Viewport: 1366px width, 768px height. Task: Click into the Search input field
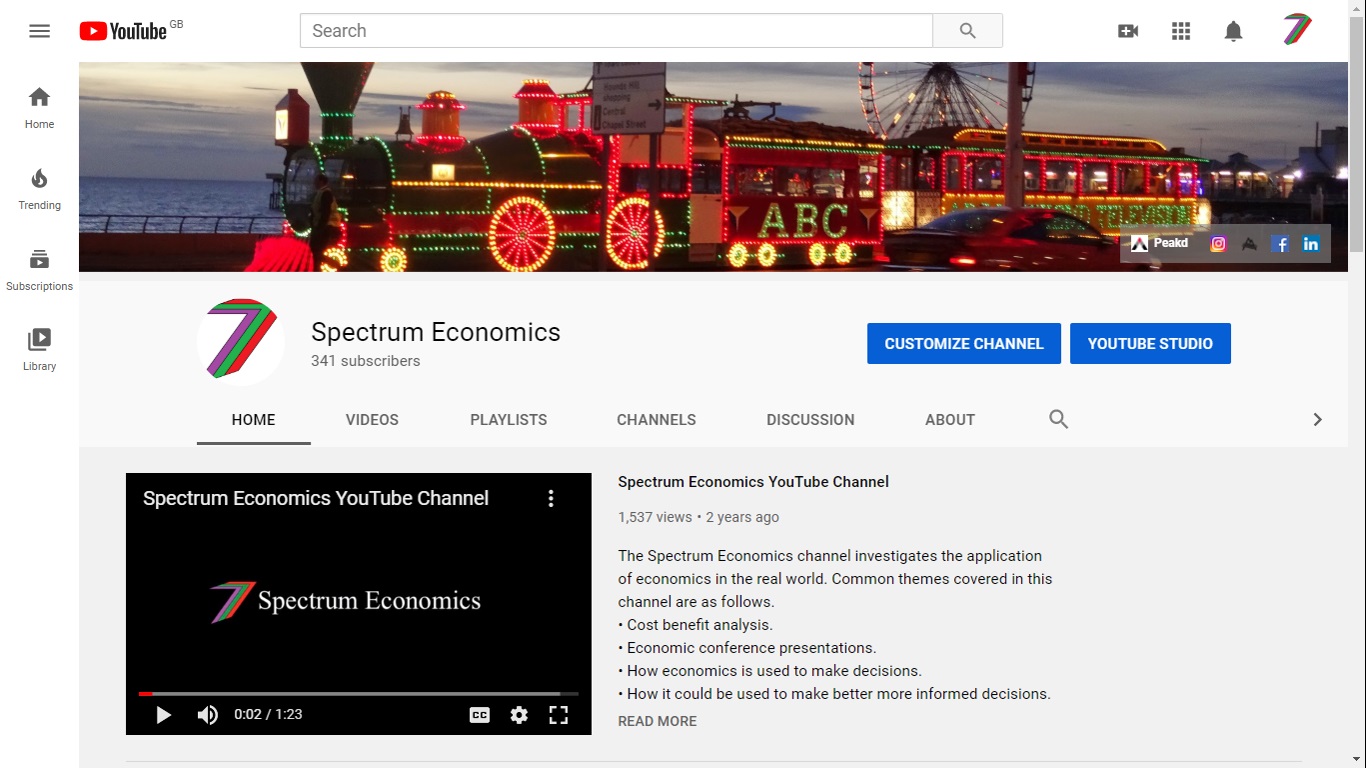coord(616,31)
